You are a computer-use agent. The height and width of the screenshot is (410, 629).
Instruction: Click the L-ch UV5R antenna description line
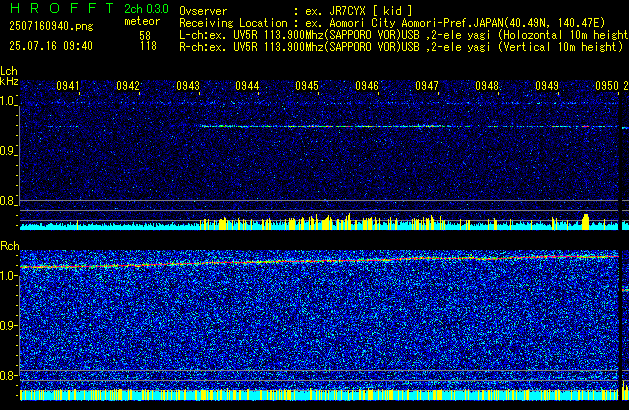pos(404,35)
